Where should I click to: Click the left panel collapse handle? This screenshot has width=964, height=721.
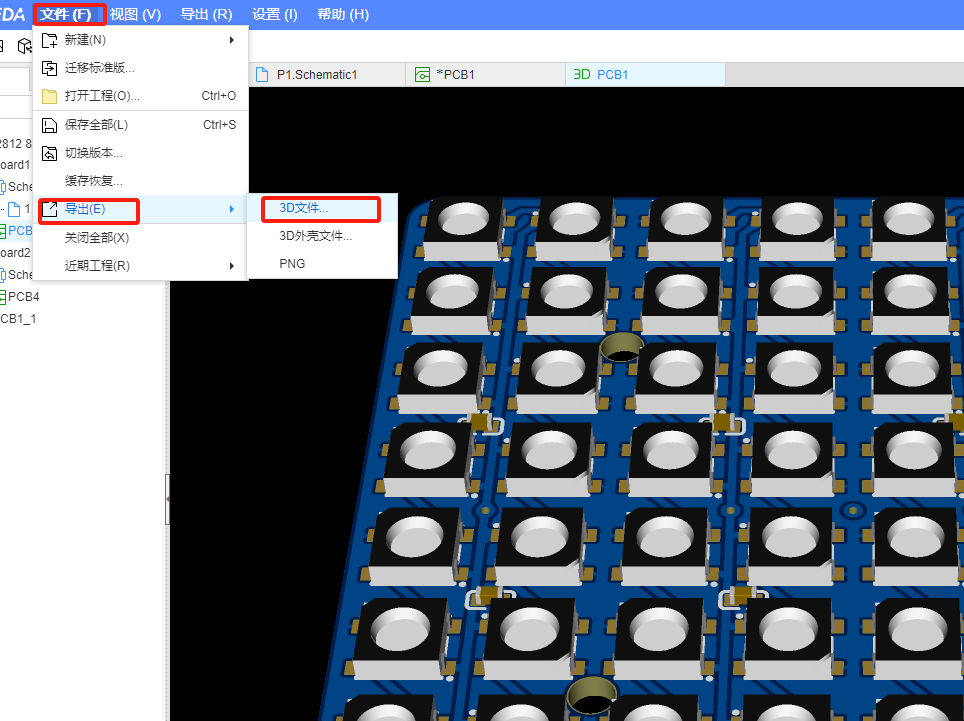click(x=167, y=499)
